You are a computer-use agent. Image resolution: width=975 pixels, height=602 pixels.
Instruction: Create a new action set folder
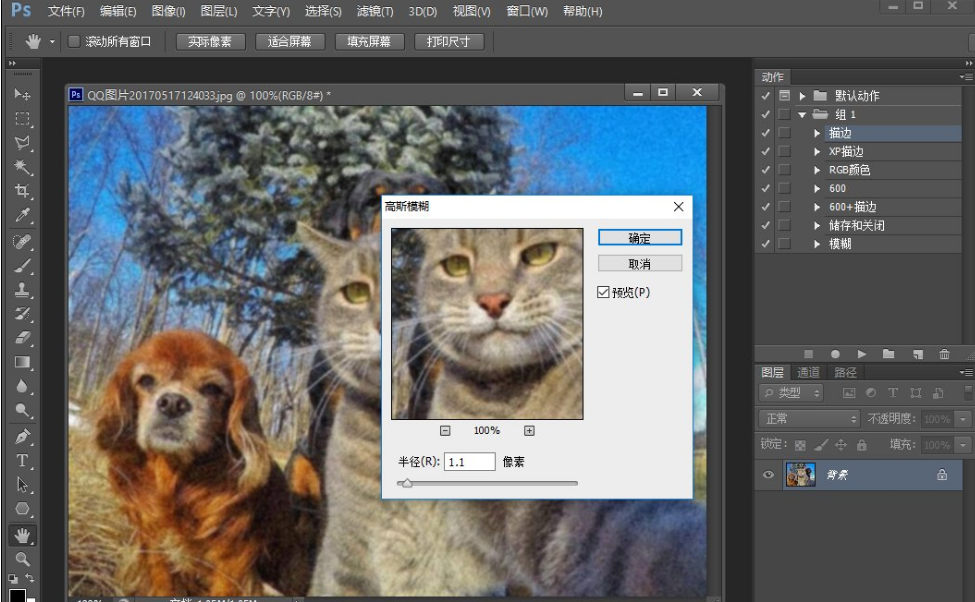[889, 354]
